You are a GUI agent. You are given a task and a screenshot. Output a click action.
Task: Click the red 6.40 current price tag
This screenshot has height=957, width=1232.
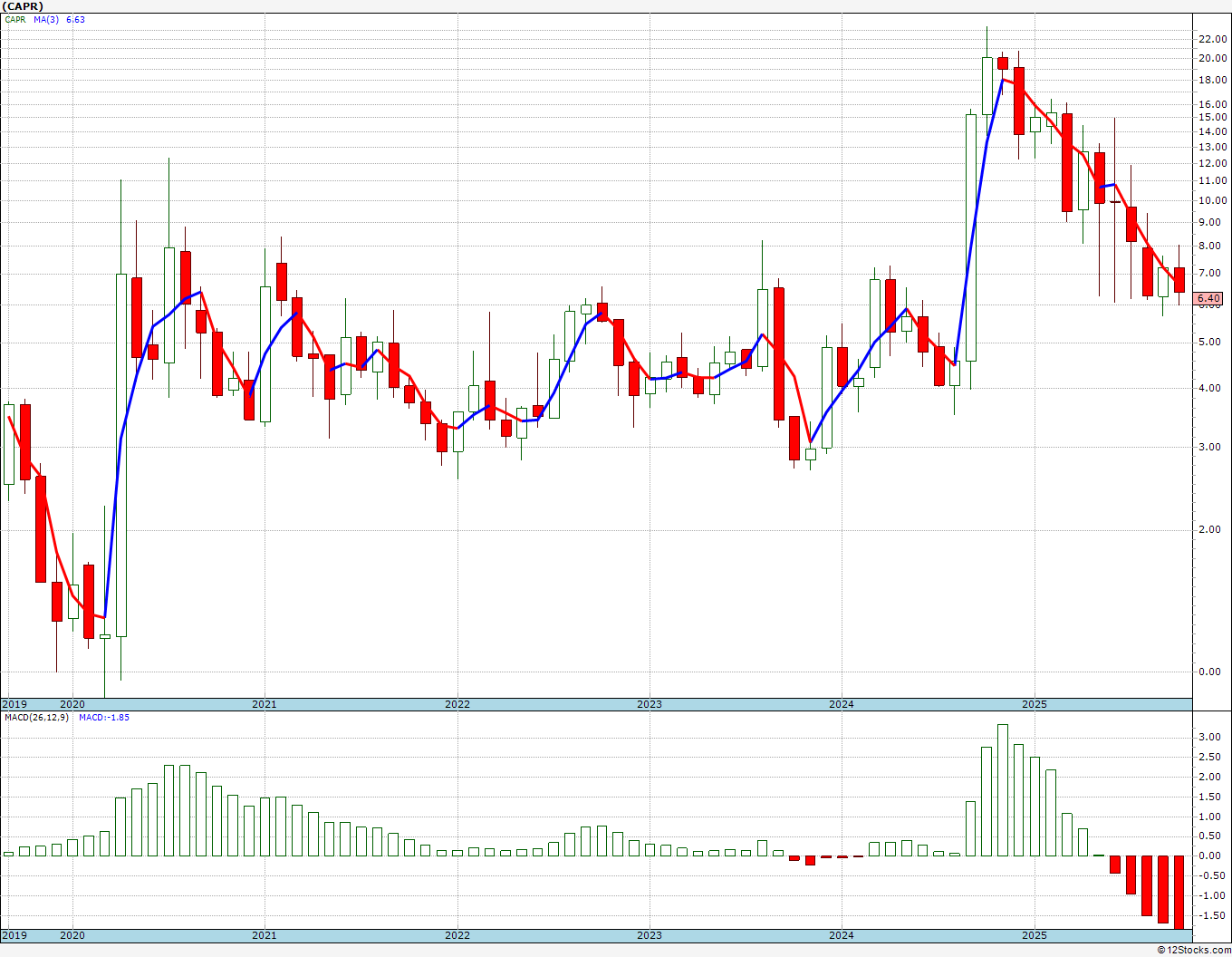click(1208, 298)
